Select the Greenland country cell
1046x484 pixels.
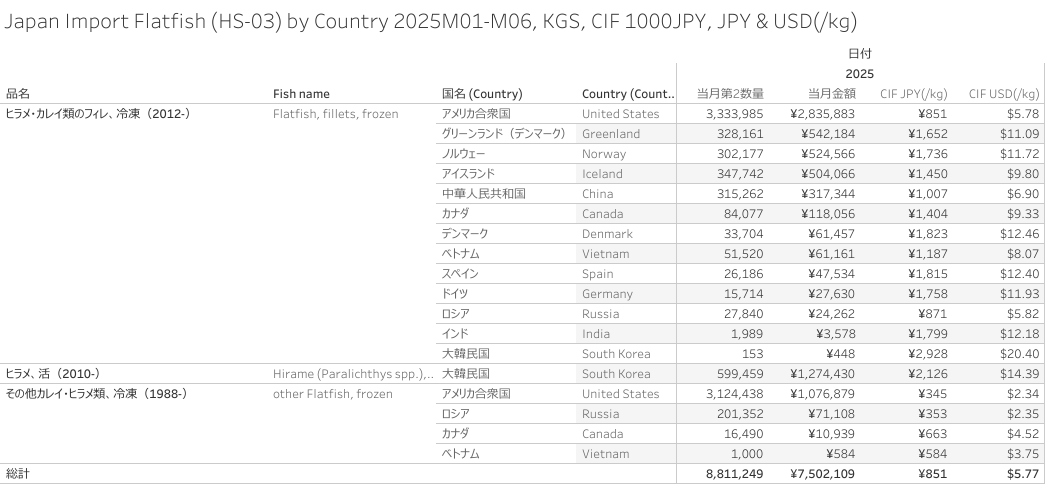(x=610, y=134)
